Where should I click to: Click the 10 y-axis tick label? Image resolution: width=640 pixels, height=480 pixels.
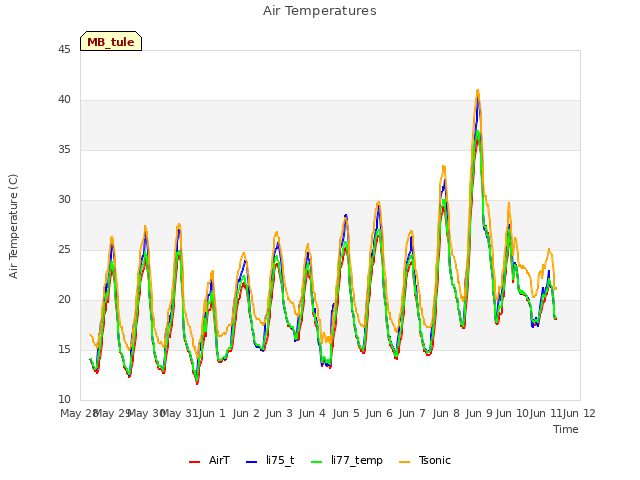[64, 400]
